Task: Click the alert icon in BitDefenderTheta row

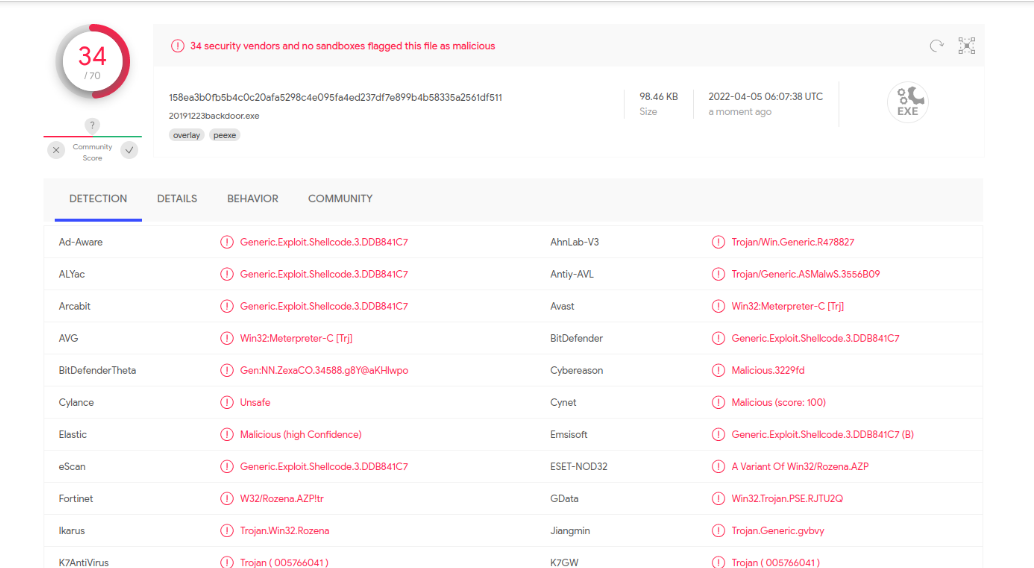Action: pyautogui.click(x=227, y=370)
